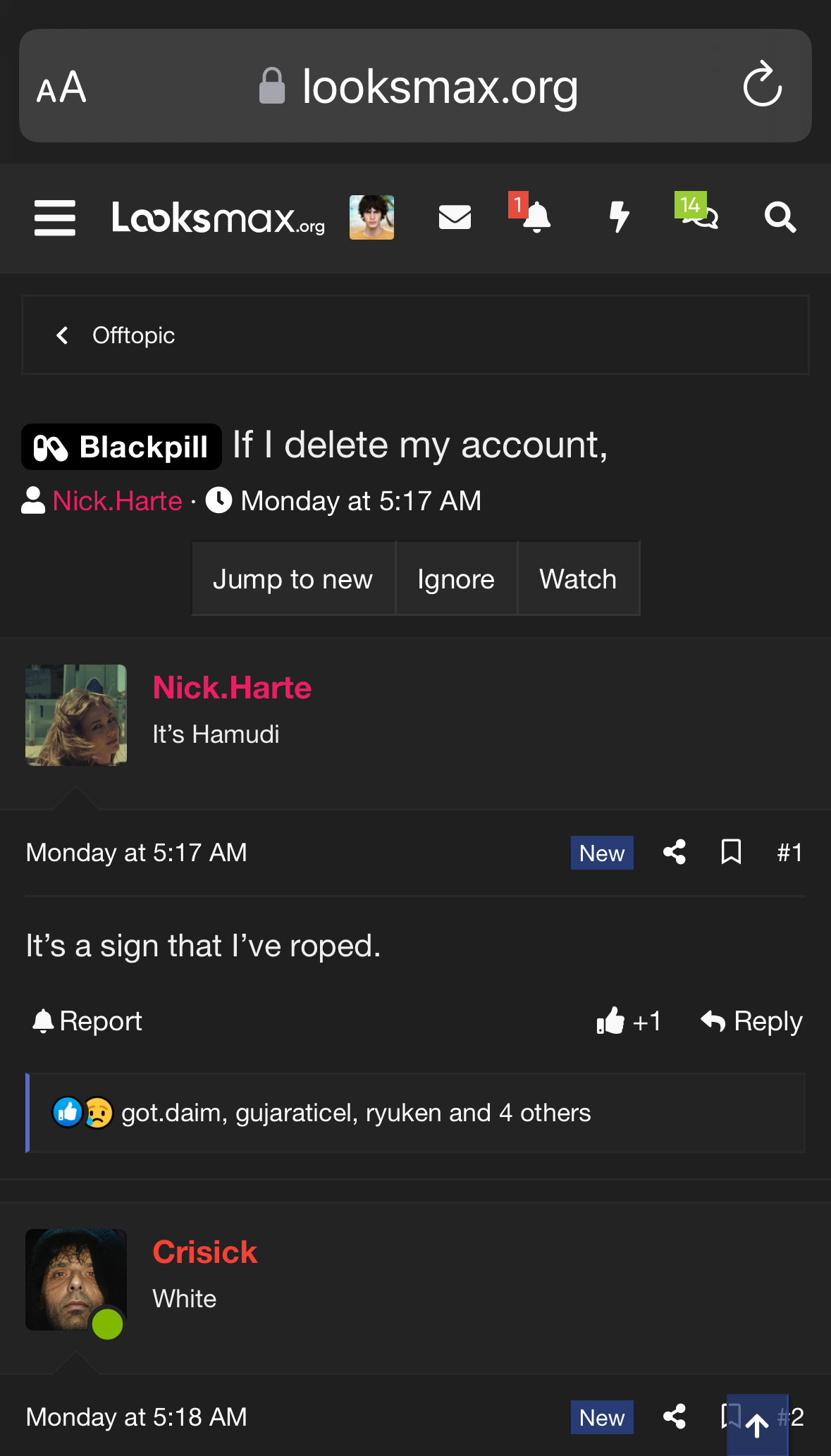Open Crisick's profile avatar
The image size is (831, 1456).
pyautogui.click(x=76, y=1280)
